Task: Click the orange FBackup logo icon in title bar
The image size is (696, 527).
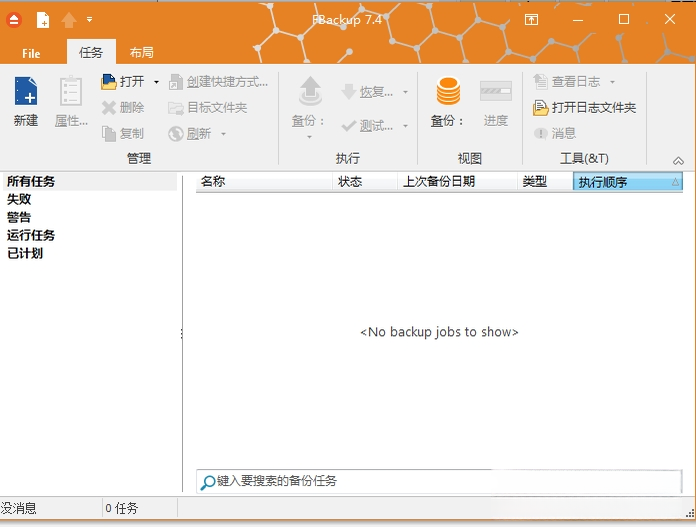Action: pos(14,20)
